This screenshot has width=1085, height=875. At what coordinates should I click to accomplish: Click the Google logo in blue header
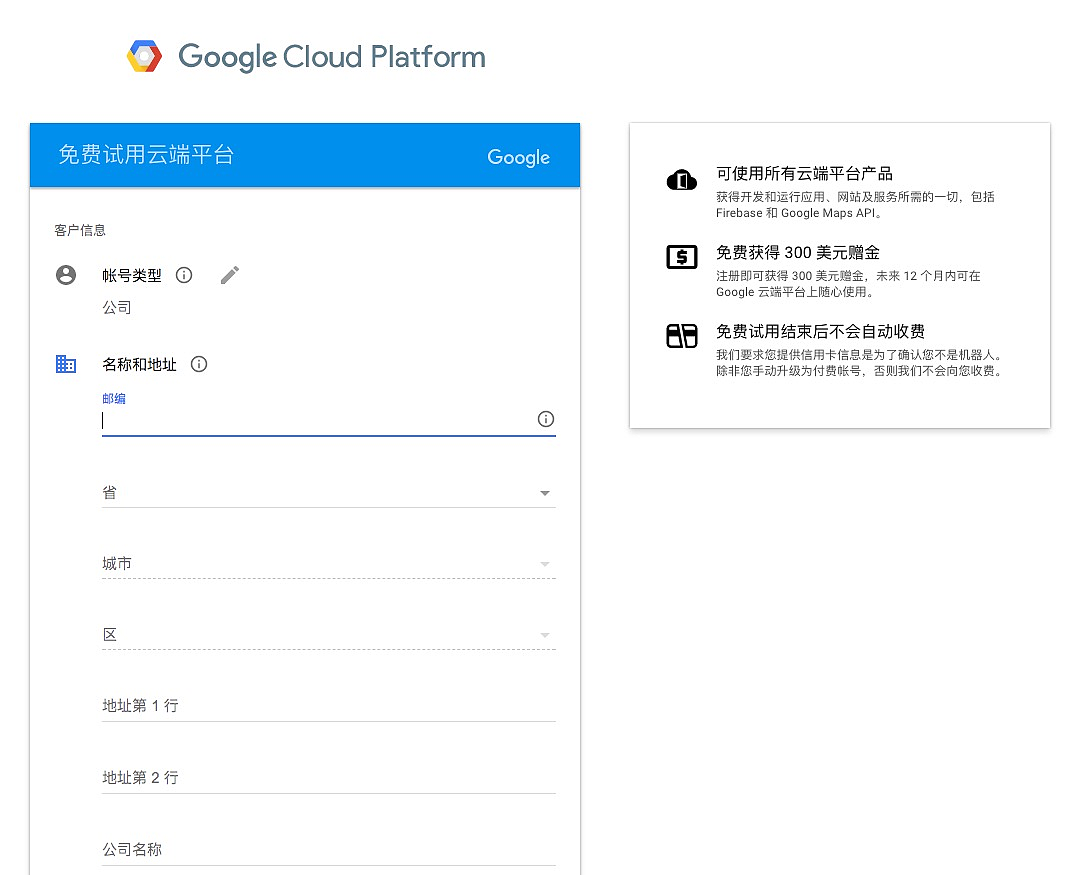click(x=518, y=157)
